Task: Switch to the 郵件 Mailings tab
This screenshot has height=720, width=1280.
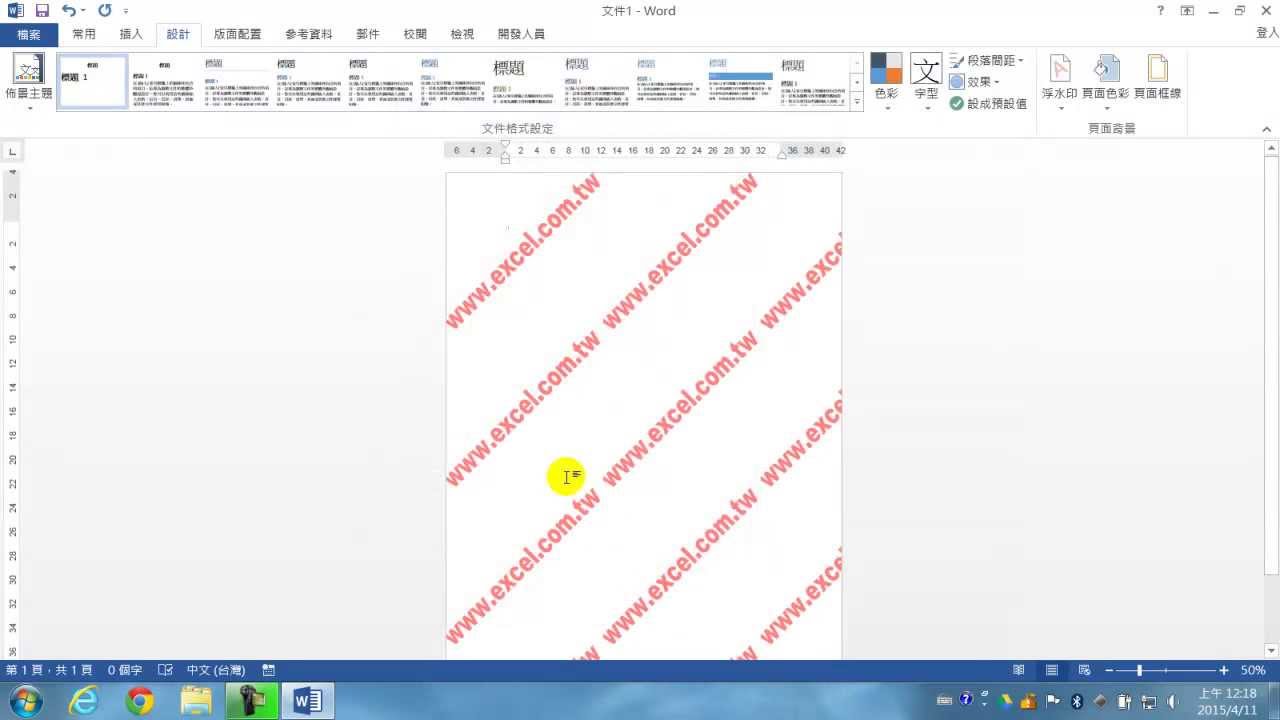Action: click(368, 34)
